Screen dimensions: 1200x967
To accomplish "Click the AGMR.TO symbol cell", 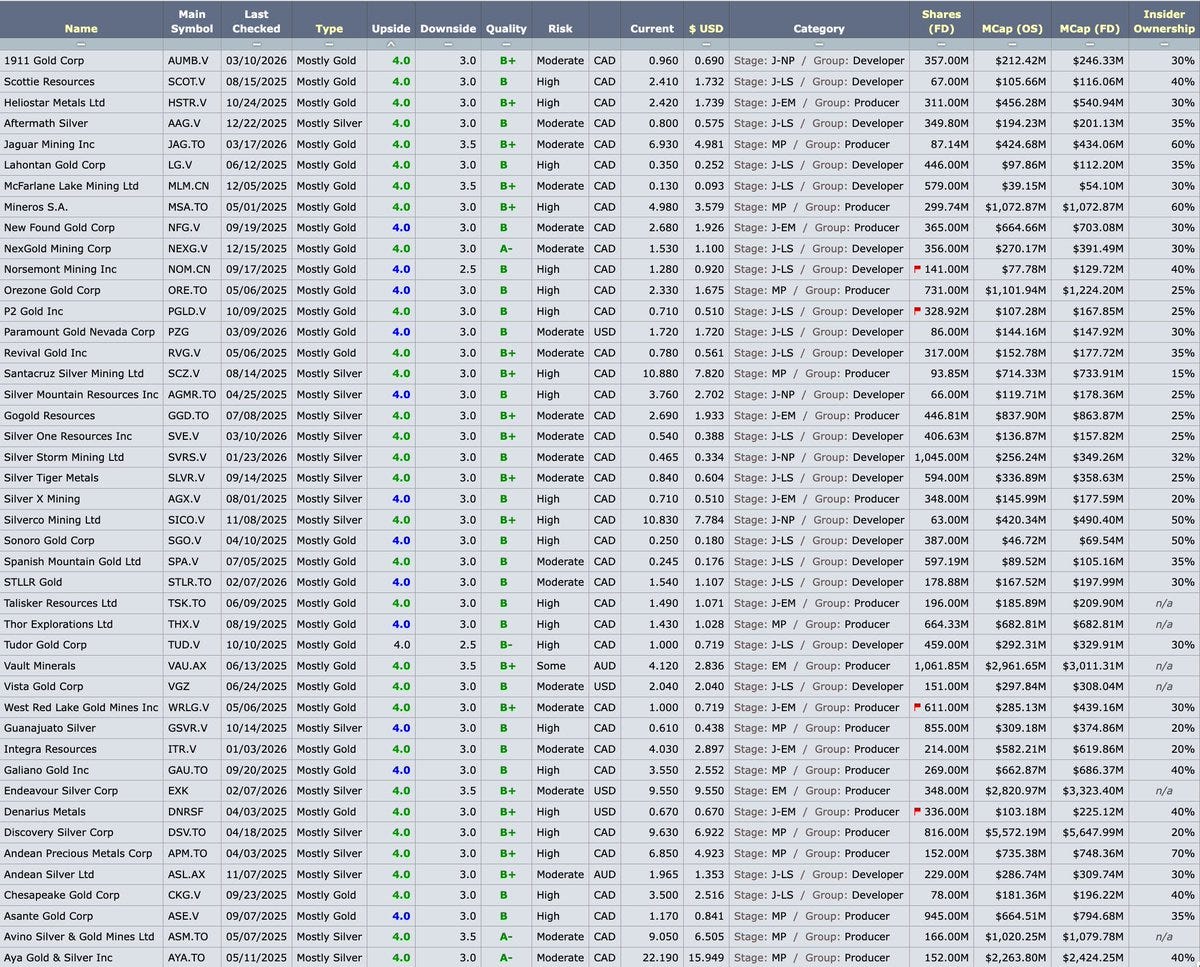I will (193, 394).
